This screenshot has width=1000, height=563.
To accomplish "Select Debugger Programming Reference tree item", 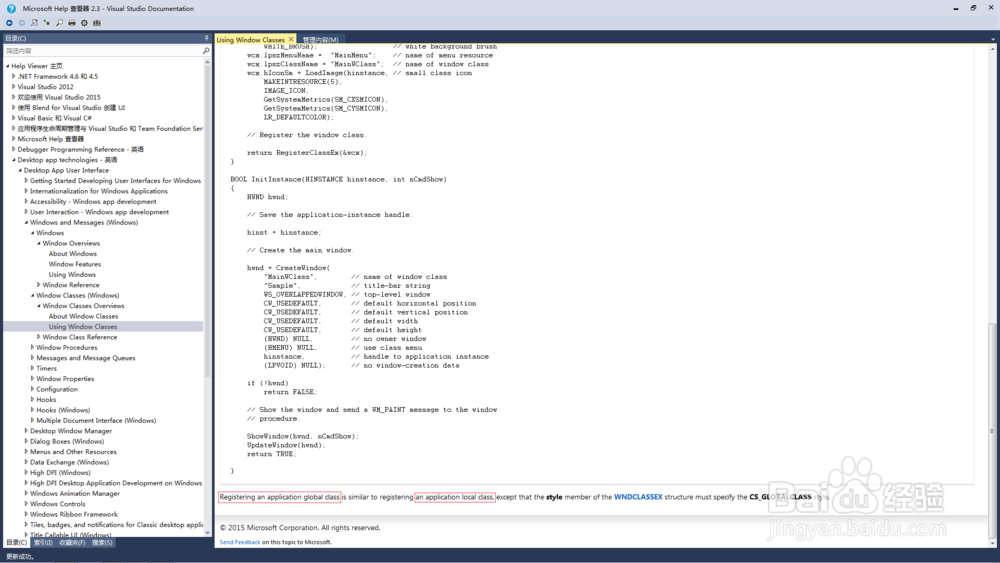I will click(x=80, y=149).
